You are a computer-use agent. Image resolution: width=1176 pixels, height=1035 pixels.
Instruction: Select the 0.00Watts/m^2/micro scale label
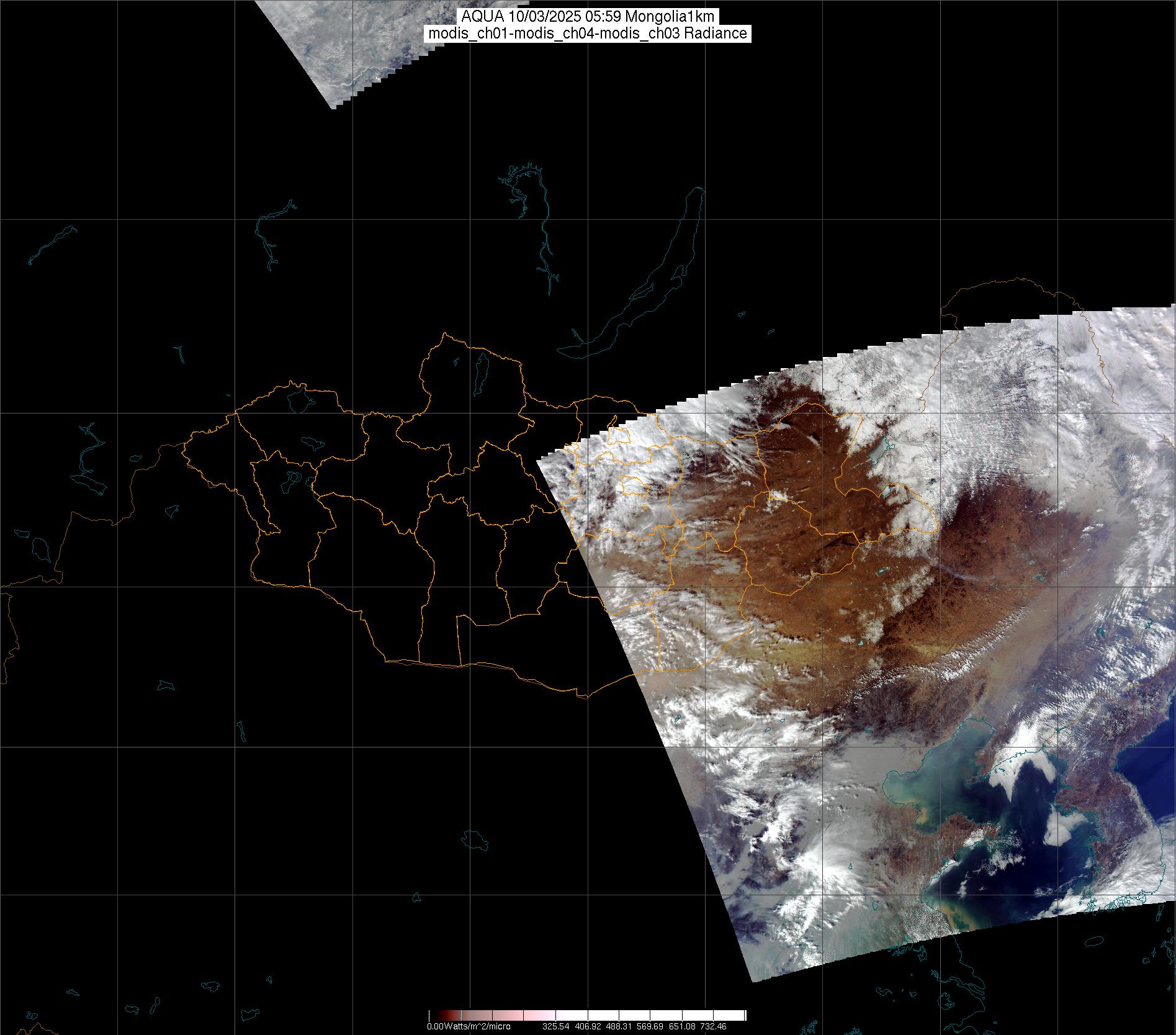469,1026
